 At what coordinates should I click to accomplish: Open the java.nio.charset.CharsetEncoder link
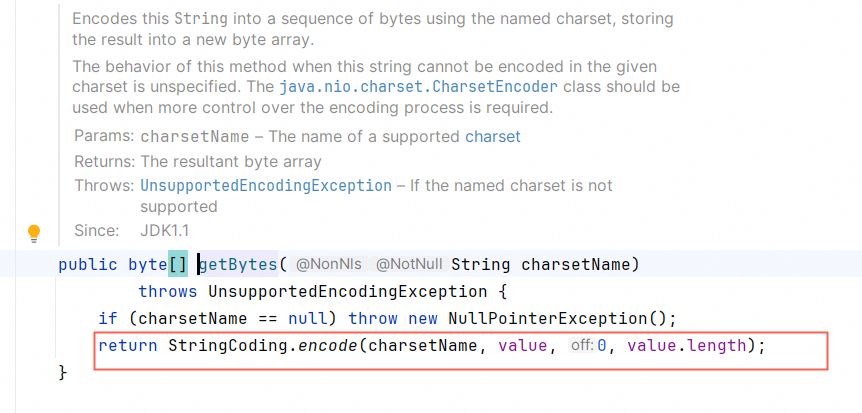[418, 87]
